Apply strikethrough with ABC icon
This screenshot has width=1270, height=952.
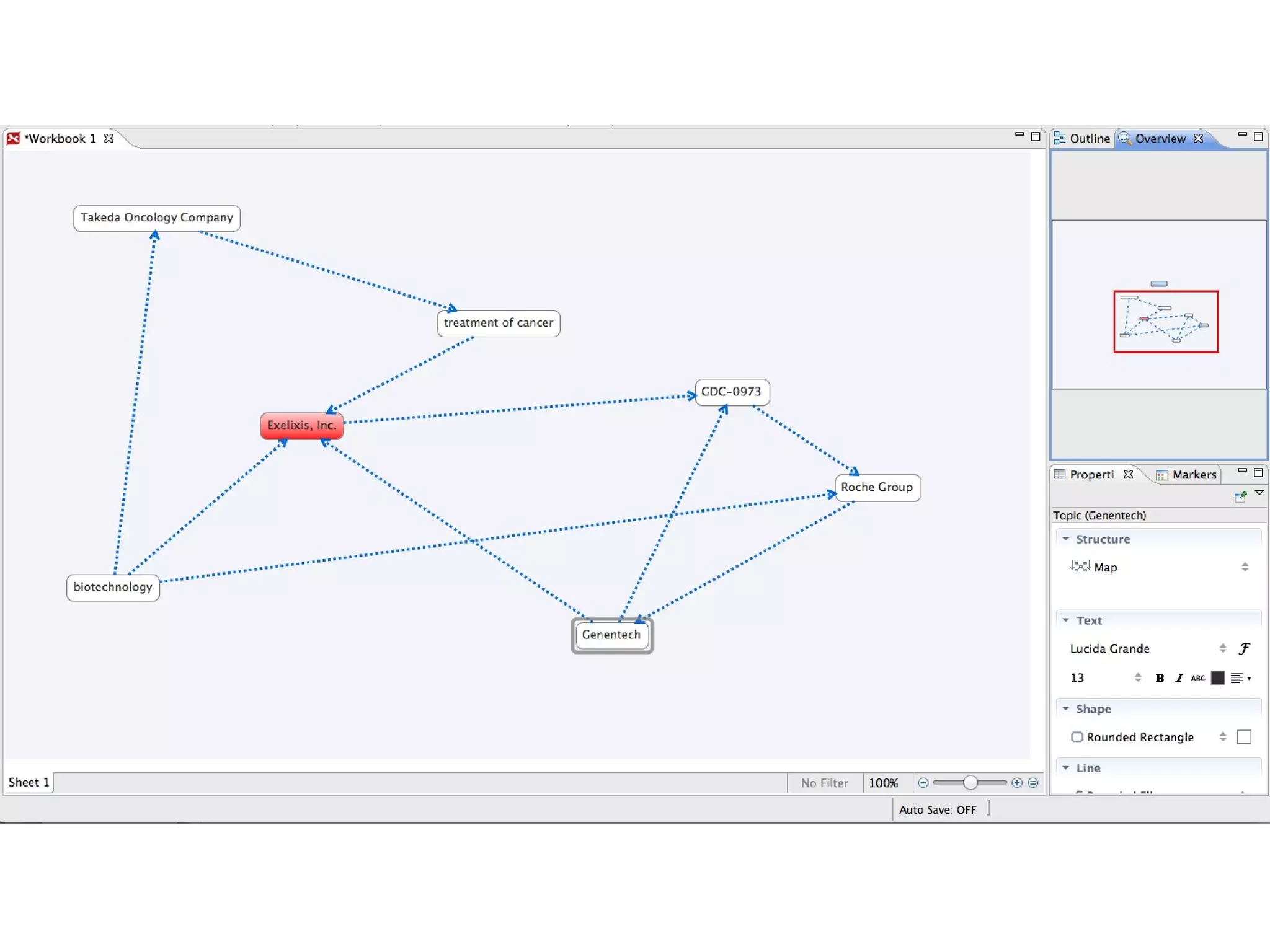[1198, 678]
